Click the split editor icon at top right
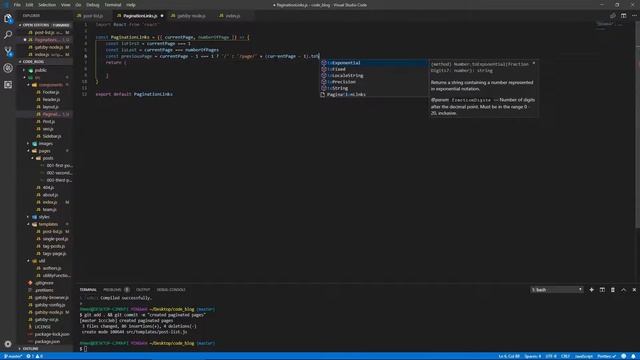The image size is (640, 360). tap(623, 16)
